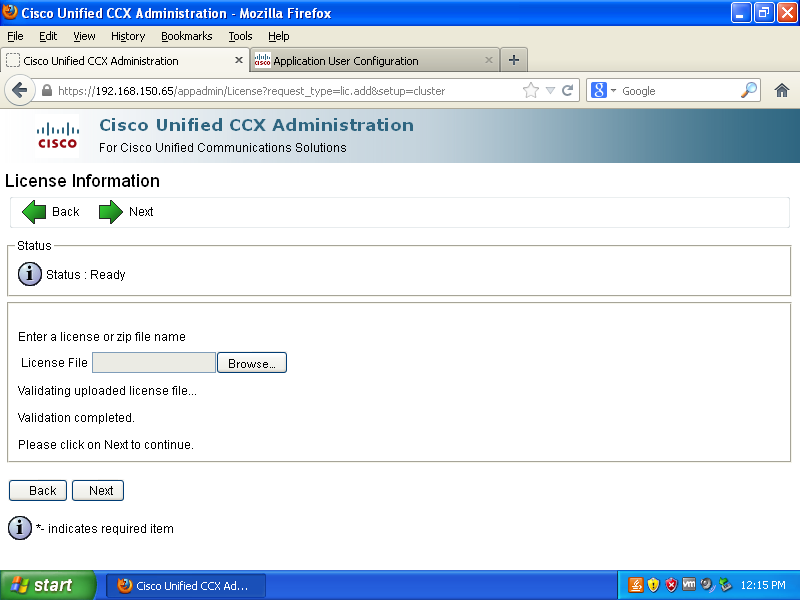Click the Firefox icon in title bar

(10, 12)
